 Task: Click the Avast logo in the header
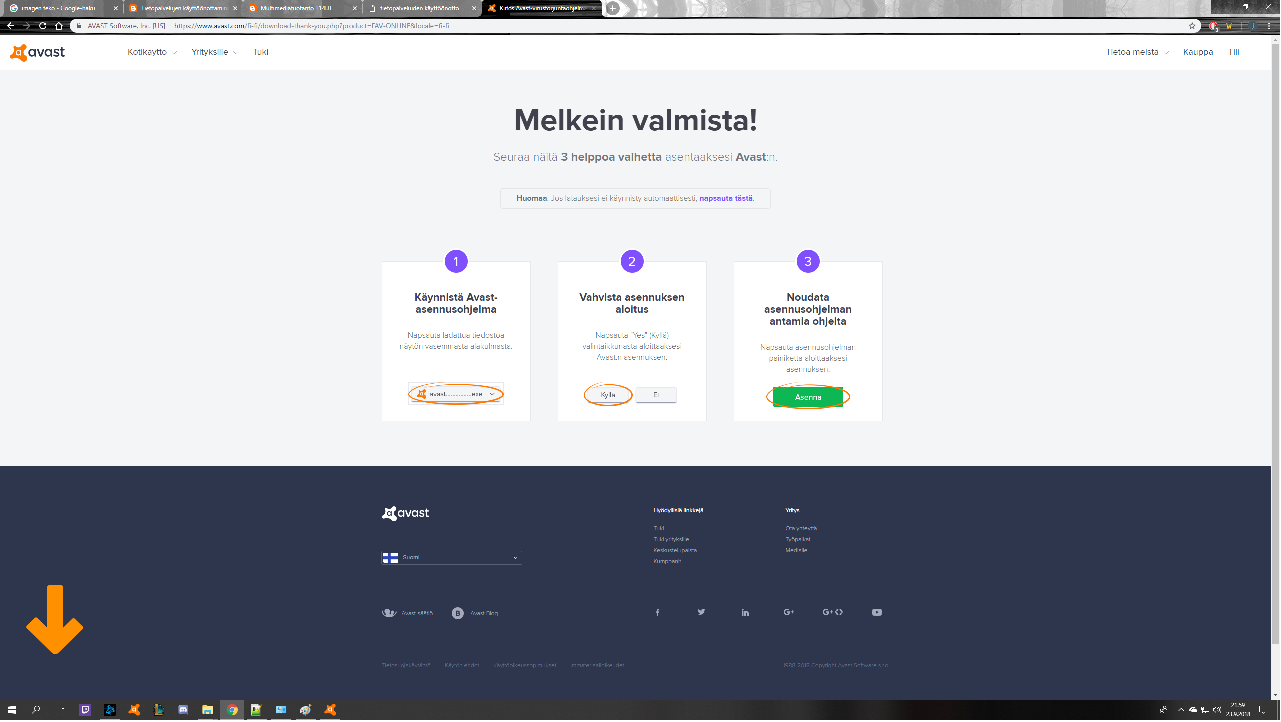point(37,53)
